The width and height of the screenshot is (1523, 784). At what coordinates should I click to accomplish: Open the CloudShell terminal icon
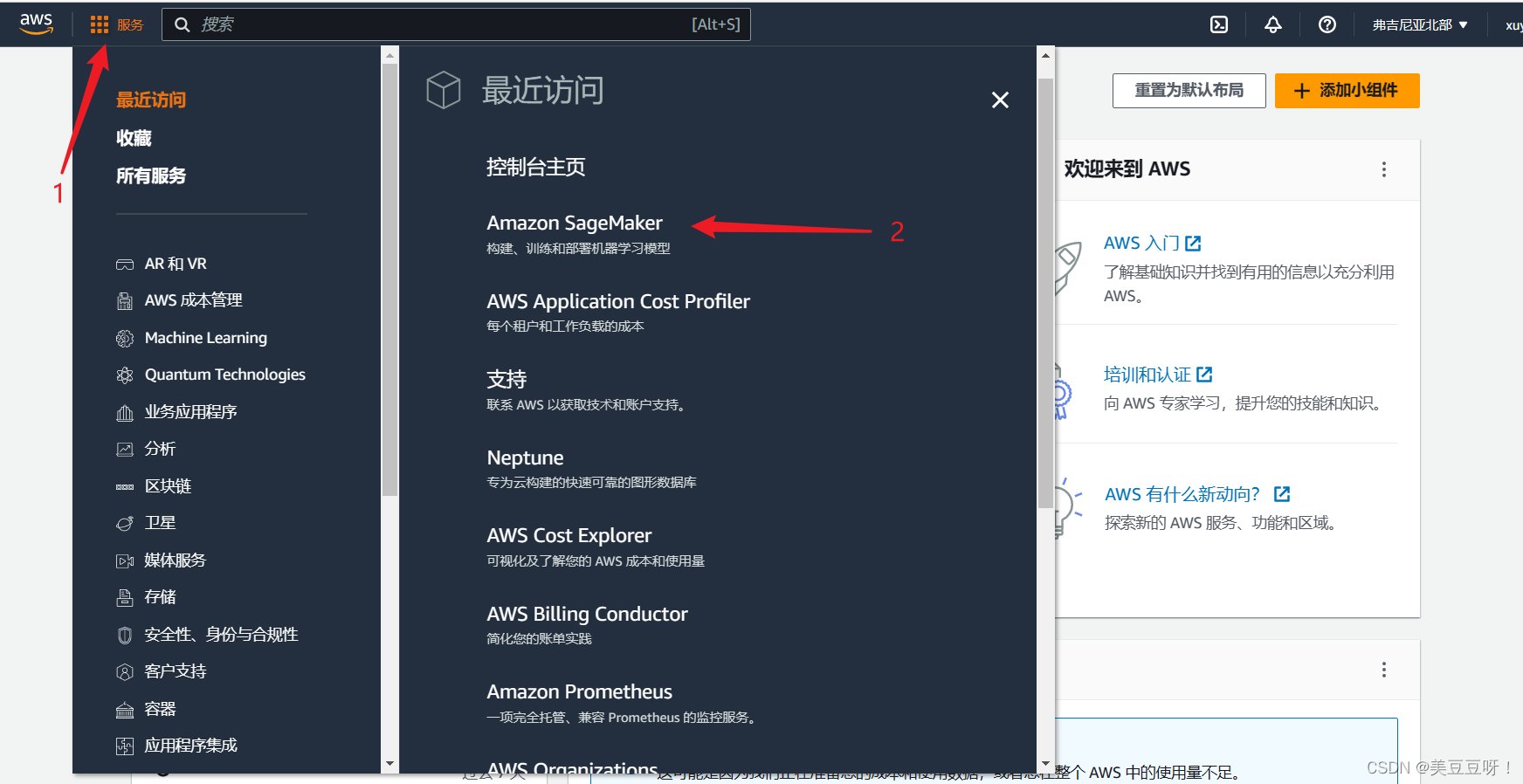tap(1219, 24)
